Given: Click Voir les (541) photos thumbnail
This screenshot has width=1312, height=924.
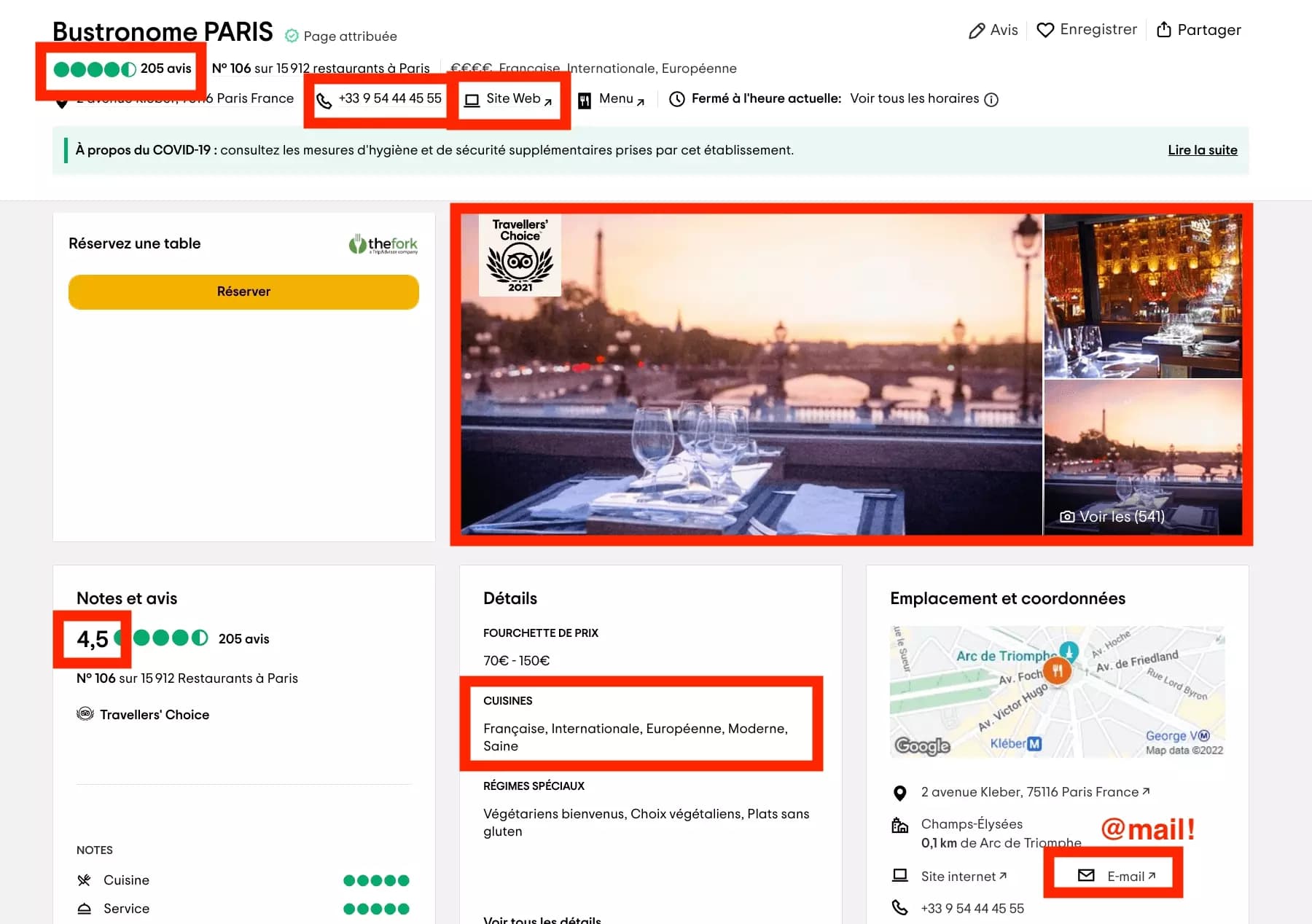Looking at the screenshot, I should (1143, 458).
